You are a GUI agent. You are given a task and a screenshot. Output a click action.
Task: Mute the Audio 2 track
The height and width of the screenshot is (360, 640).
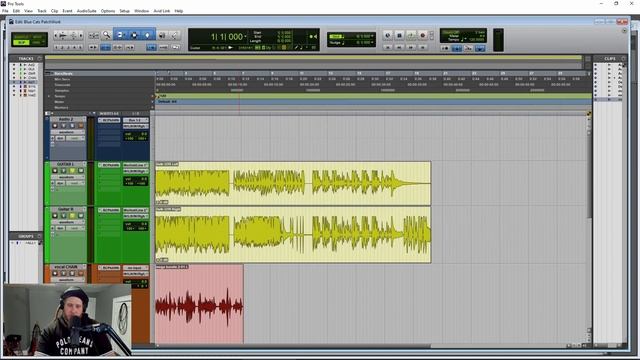tap(81, 126)
